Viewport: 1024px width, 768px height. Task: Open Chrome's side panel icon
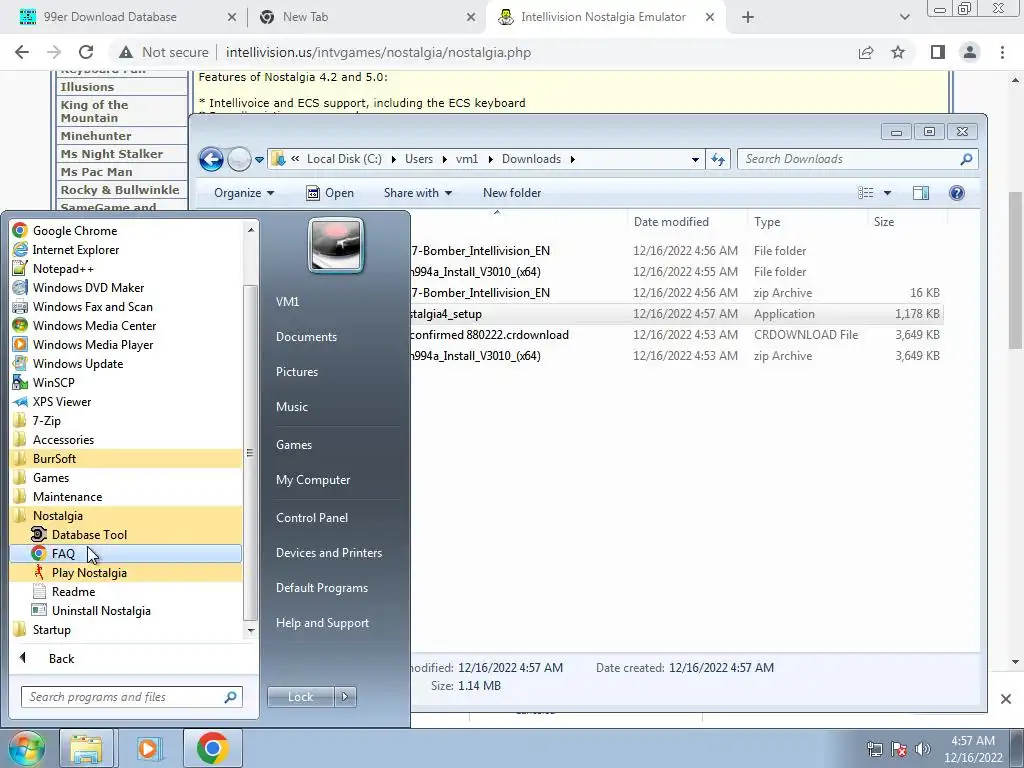938,52
